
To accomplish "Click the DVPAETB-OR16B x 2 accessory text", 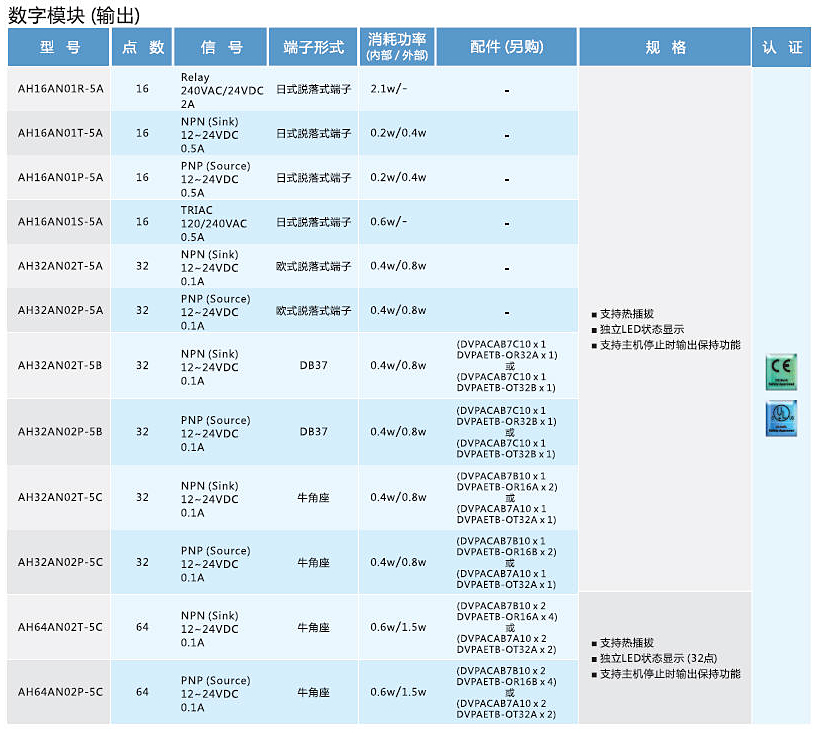I will click(506, 552).
